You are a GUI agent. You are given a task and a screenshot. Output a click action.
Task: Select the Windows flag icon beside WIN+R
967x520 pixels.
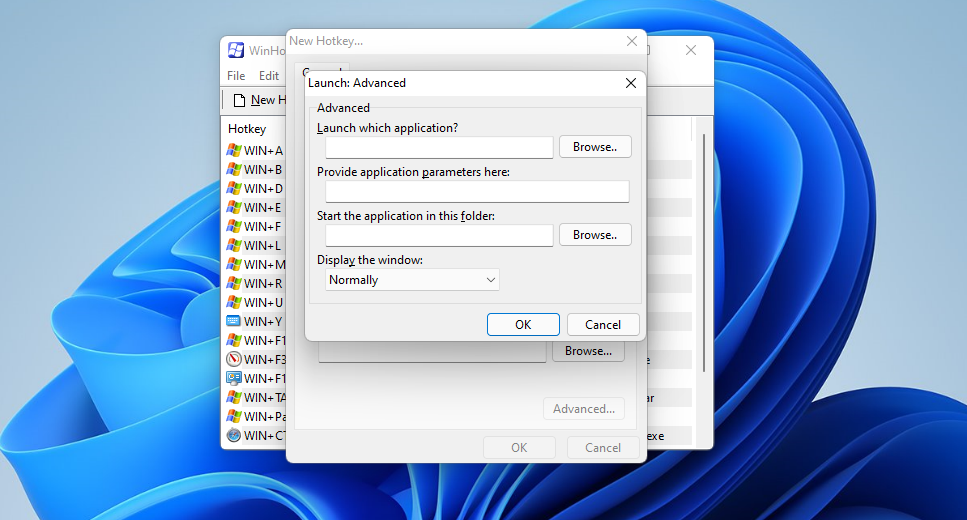pyautogui.click(x=234, y=284)
